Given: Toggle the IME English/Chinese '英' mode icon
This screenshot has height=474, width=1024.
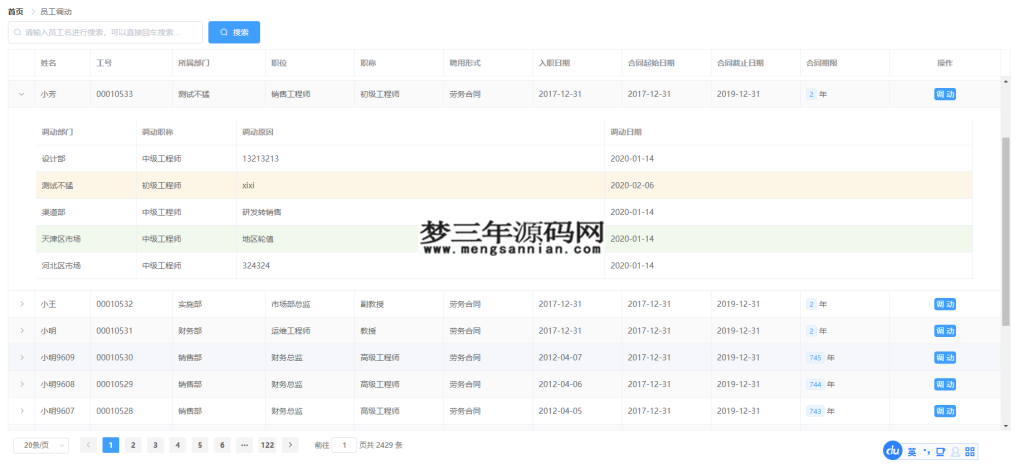Looking at the screenshot, I should tap(912, 452).
